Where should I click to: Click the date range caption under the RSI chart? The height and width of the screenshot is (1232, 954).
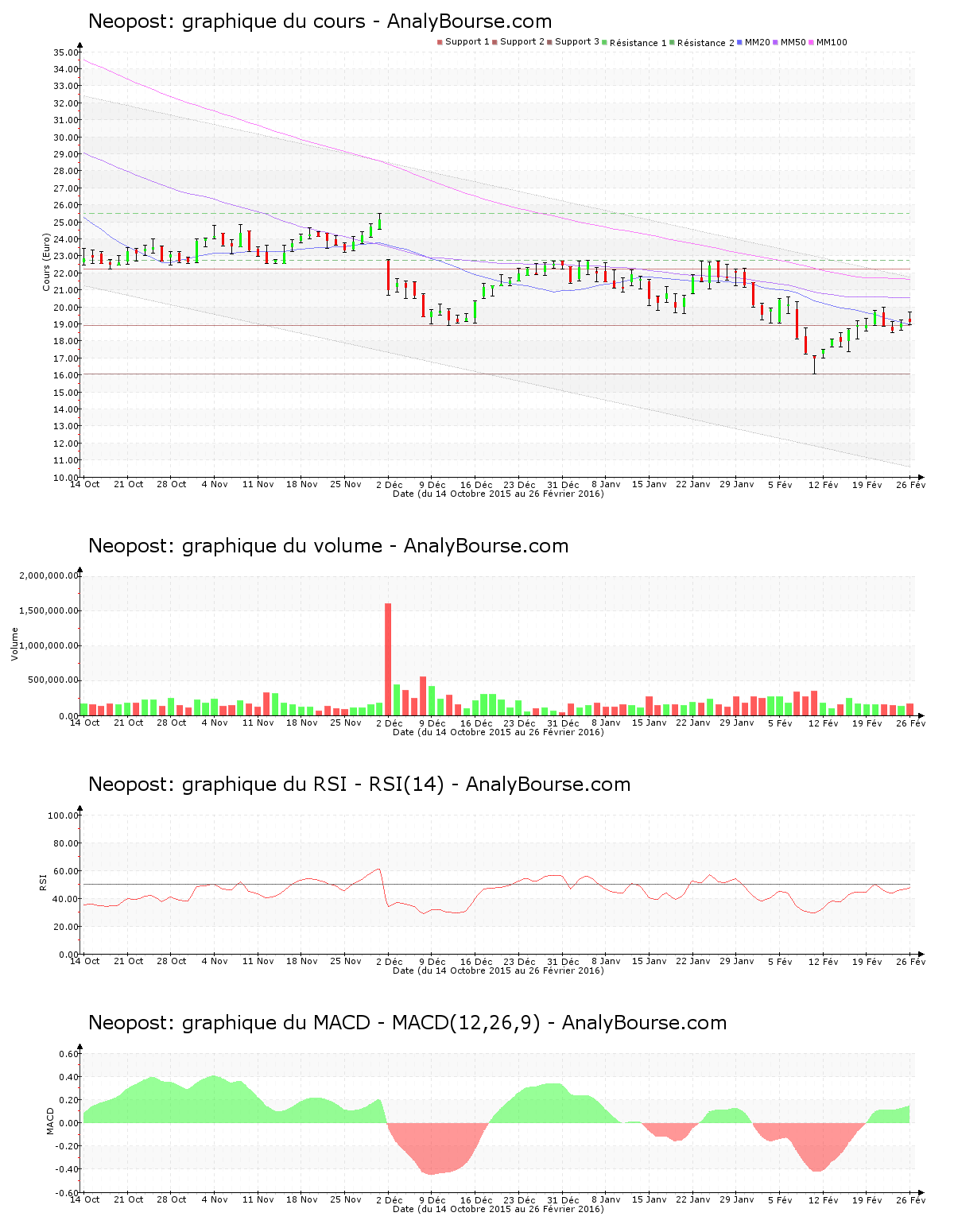[x=498, y=970]
